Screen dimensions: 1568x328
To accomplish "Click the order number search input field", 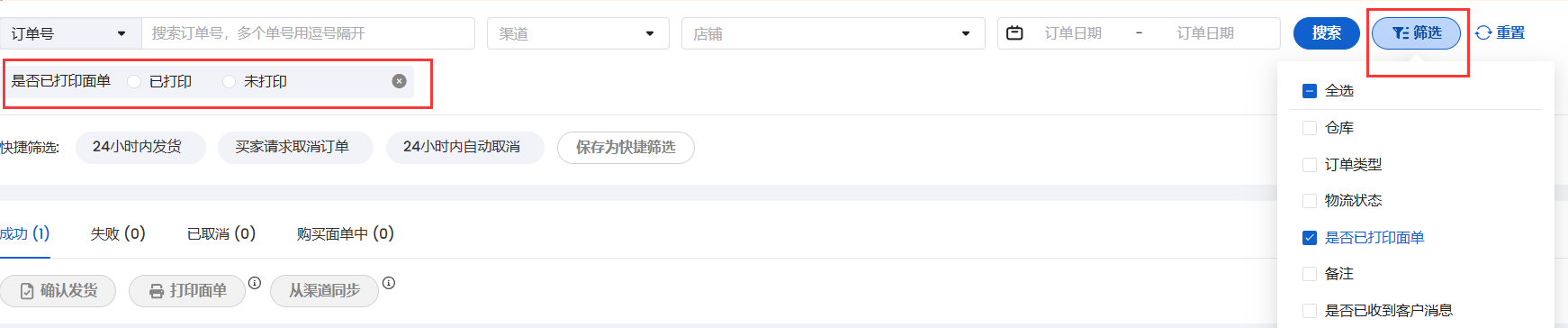I will (x=308, y=33).
